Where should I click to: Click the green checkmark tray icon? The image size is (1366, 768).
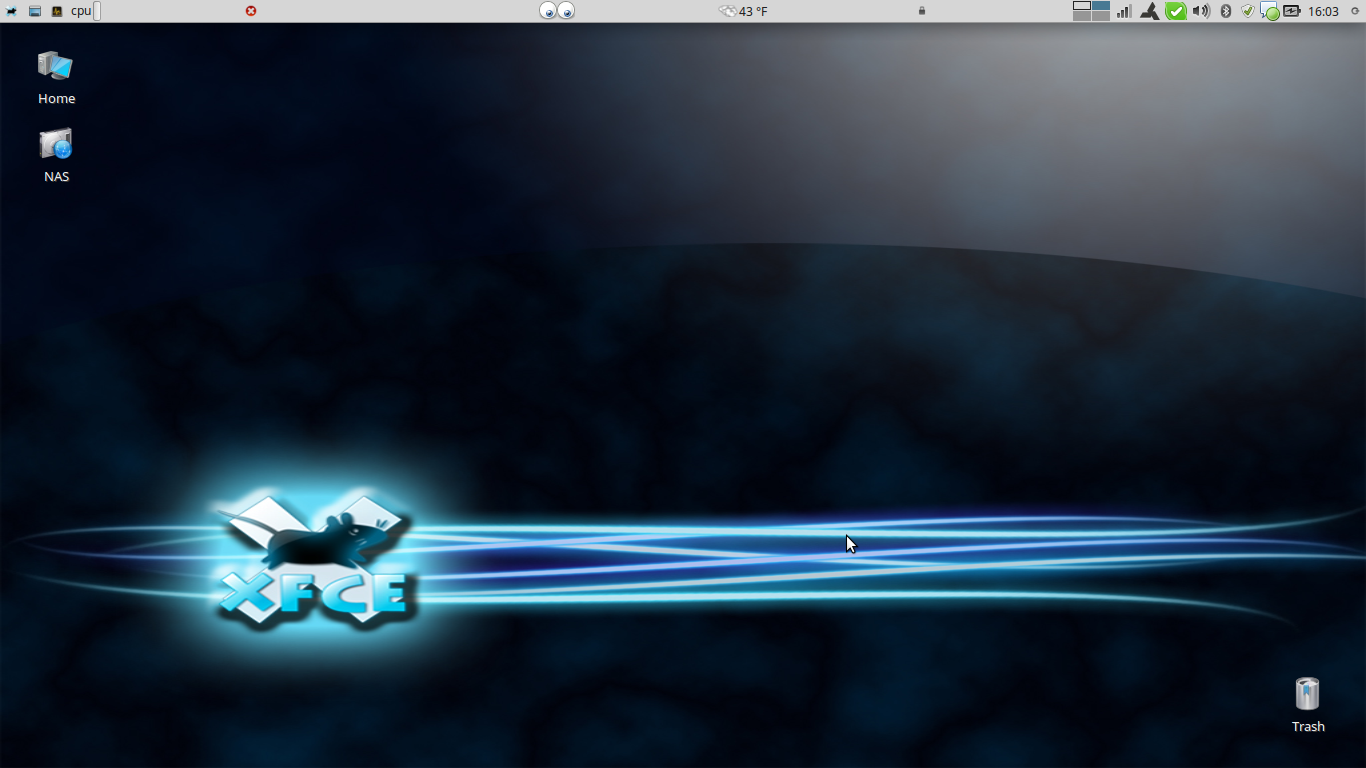[x=1176, y=11]
